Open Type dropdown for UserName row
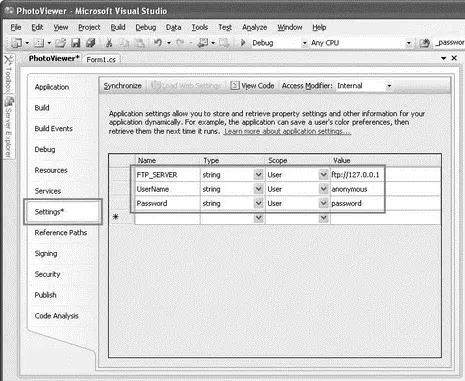 pyautogui.click(x=258, y=189)
